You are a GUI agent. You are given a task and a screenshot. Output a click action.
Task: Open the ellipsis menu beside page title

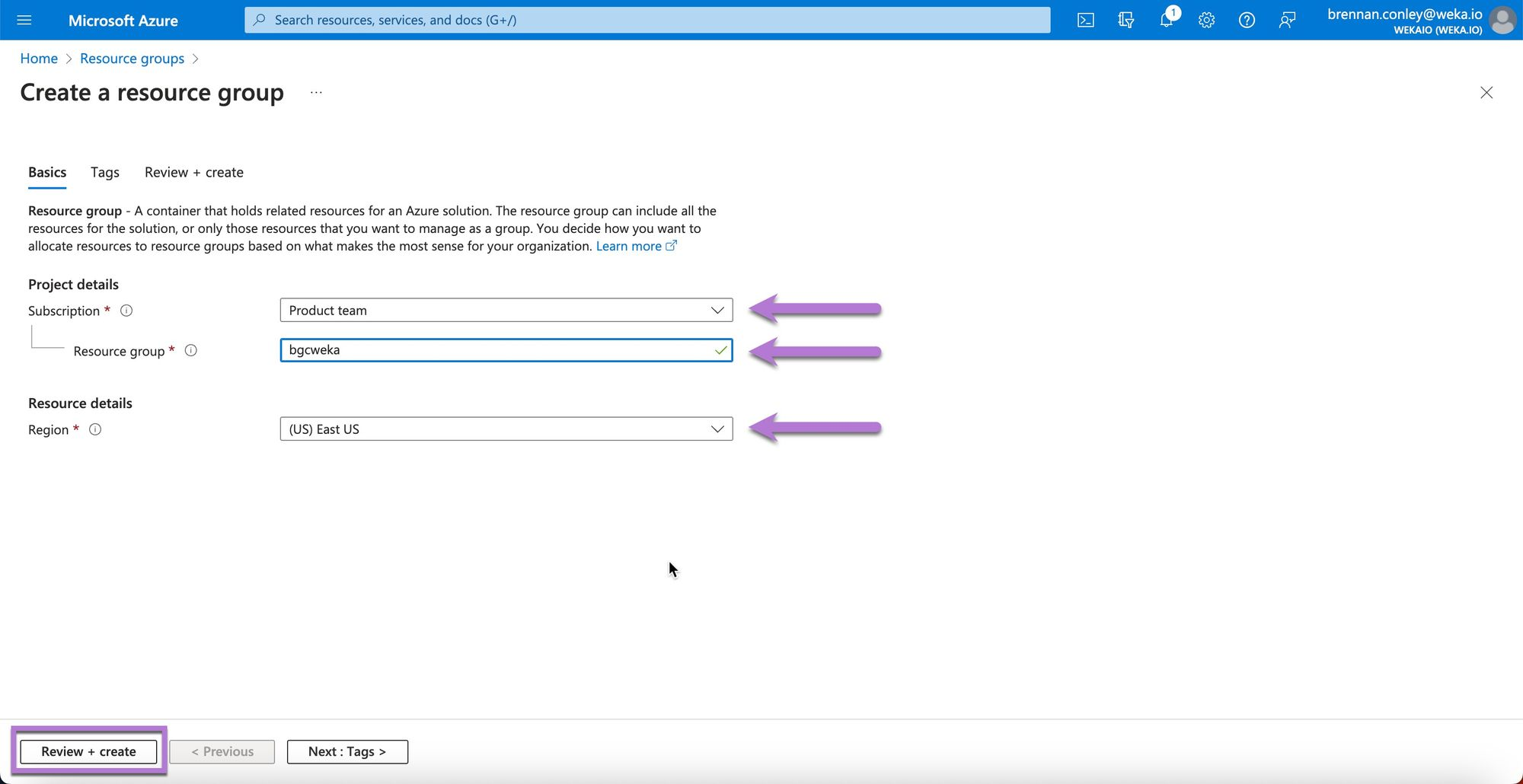316,93
